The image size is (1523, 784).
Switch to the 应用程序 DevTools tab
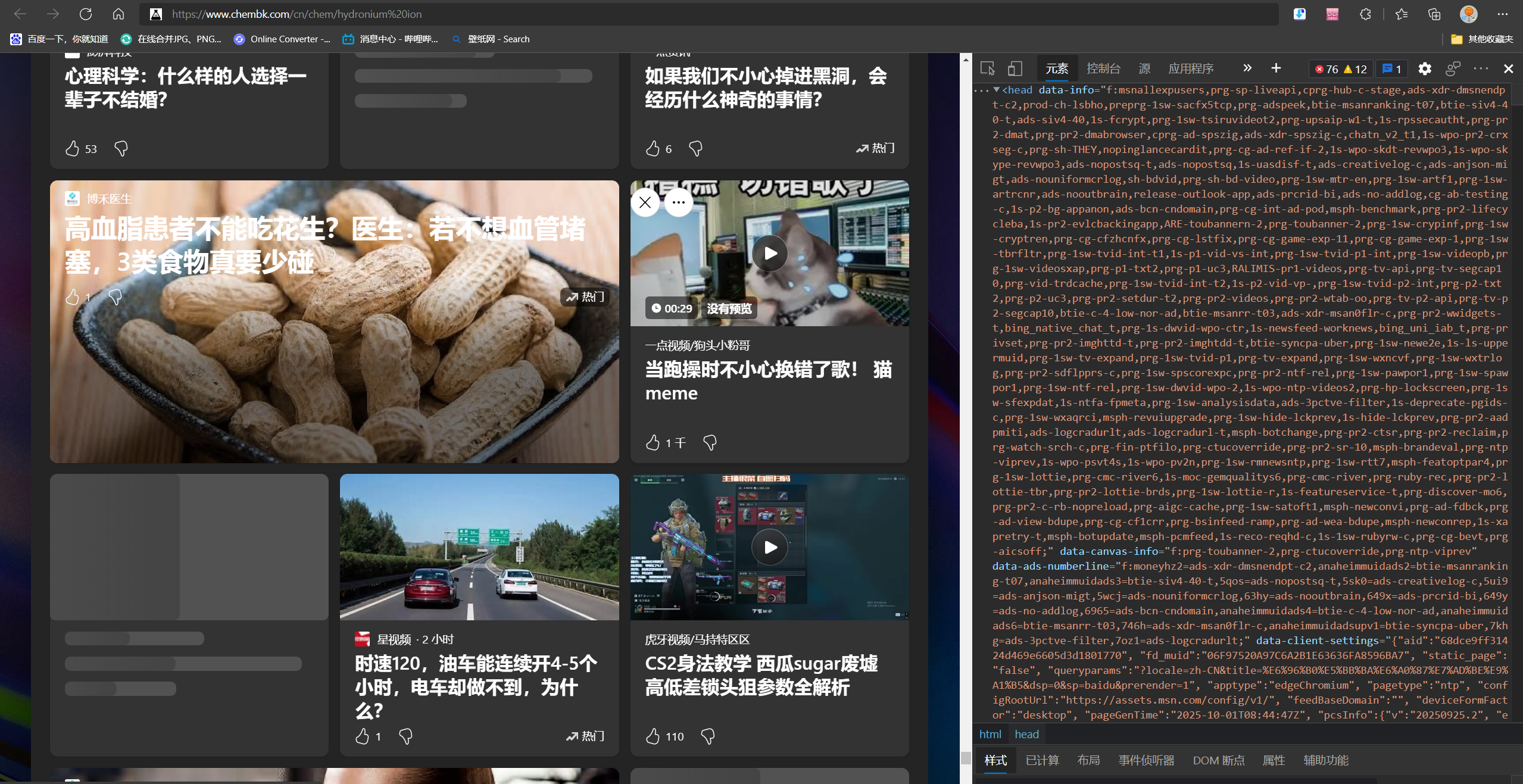[1191, 69]
